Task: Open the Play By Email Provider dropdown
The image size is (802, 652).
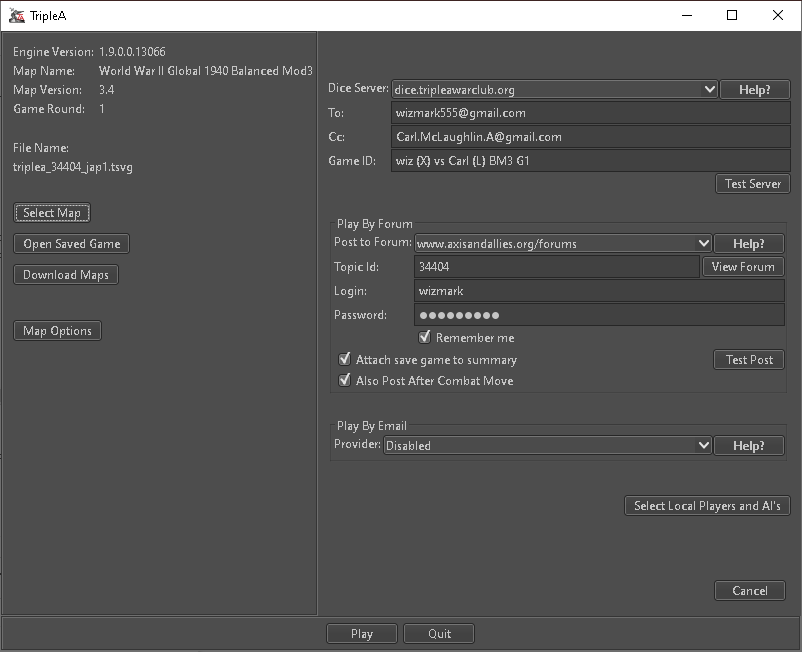Action: pos(547,445)
